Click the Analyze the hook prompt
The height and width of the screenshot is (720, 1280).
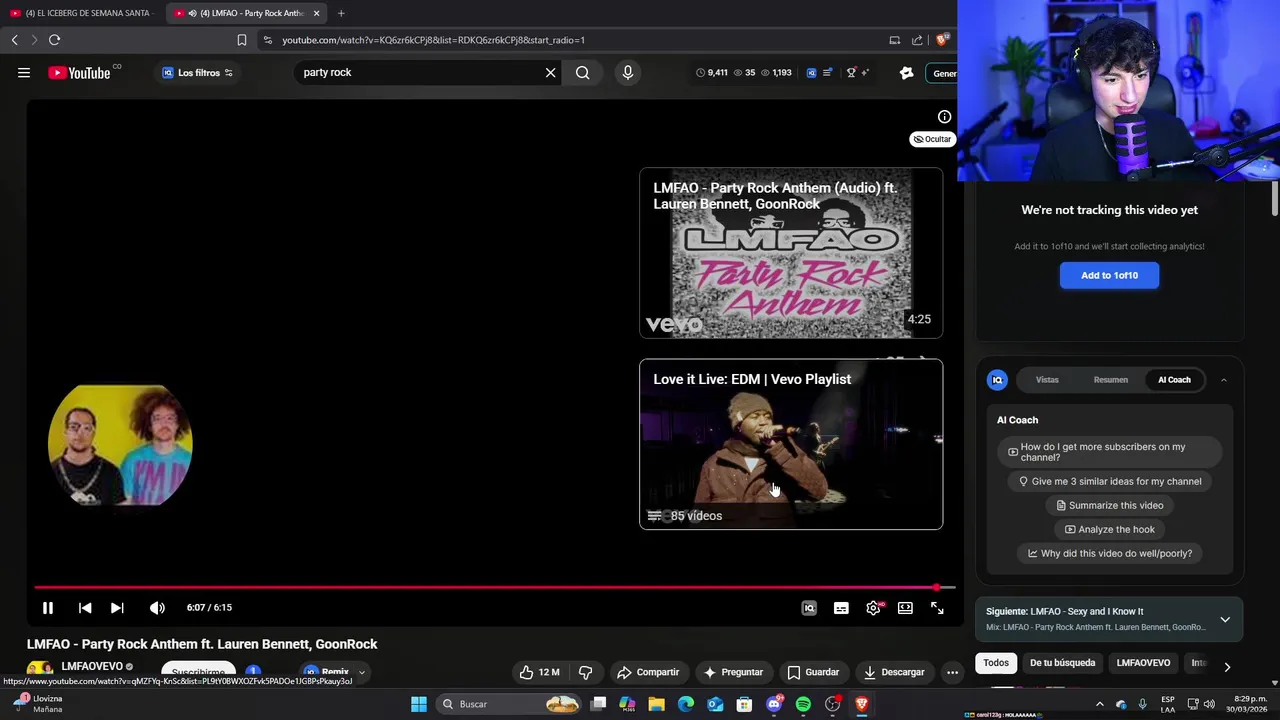pos(1110,529)
